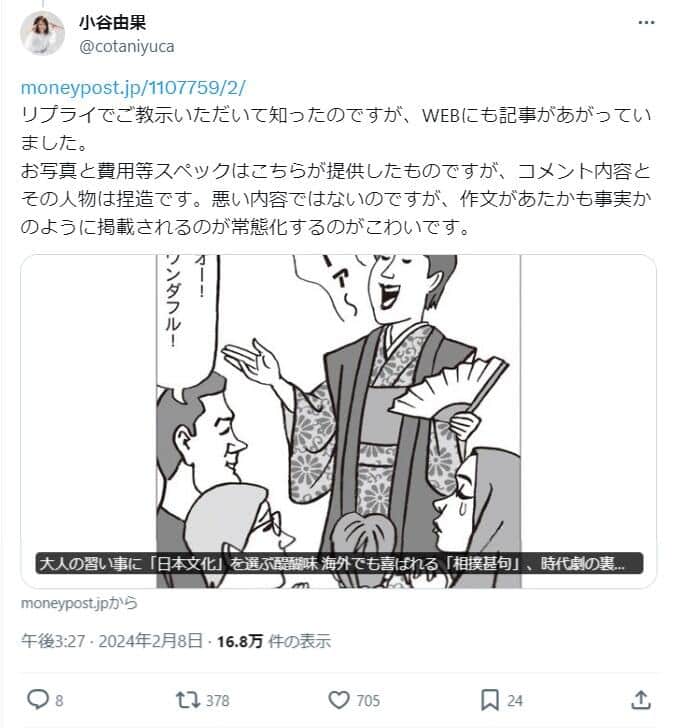Open the profile avatar of 小谷由果

click(x=42, y=33)
